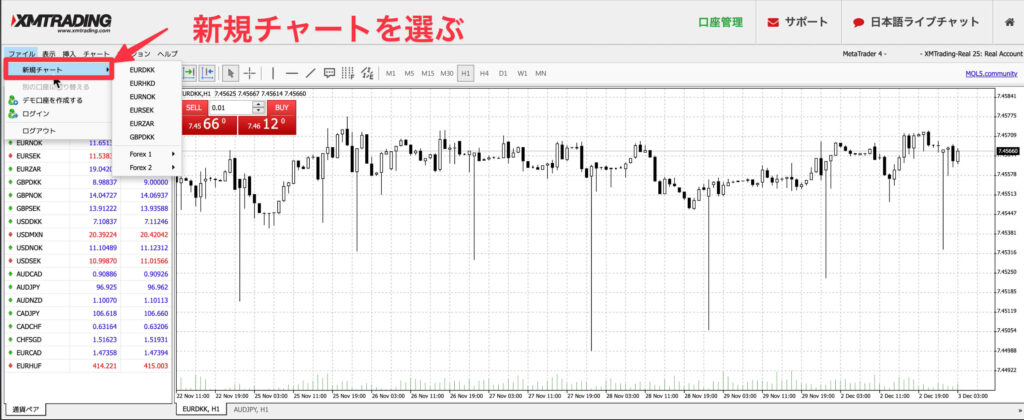Switch timeframe to MN
Screen dimensions: 1024x420
pos(541,73)
